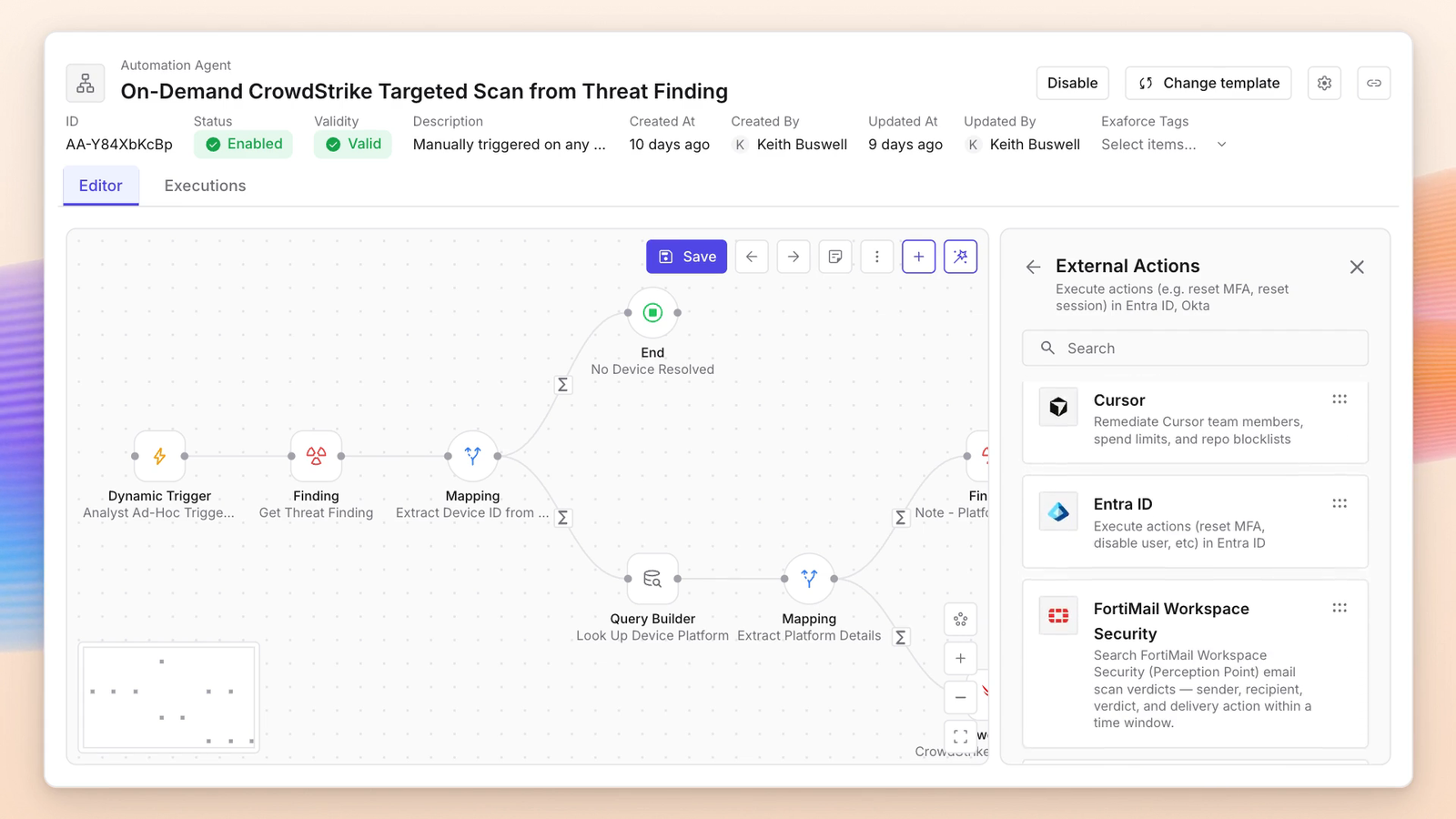The width and height of the screenshot is (1456, 819).
Task: Open Cursor card drag handle dots
Action: pos(1340,399)
